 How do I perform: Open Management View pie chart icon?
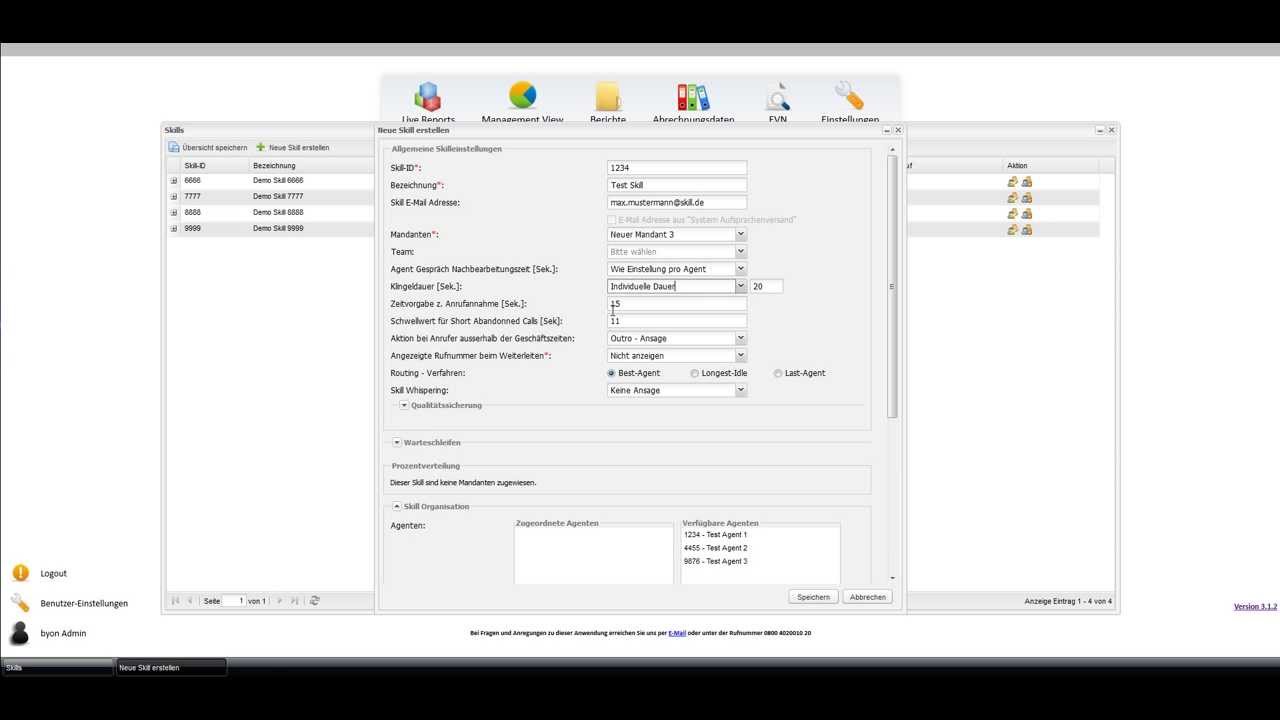pyautogui.click(x=522, y=96)
